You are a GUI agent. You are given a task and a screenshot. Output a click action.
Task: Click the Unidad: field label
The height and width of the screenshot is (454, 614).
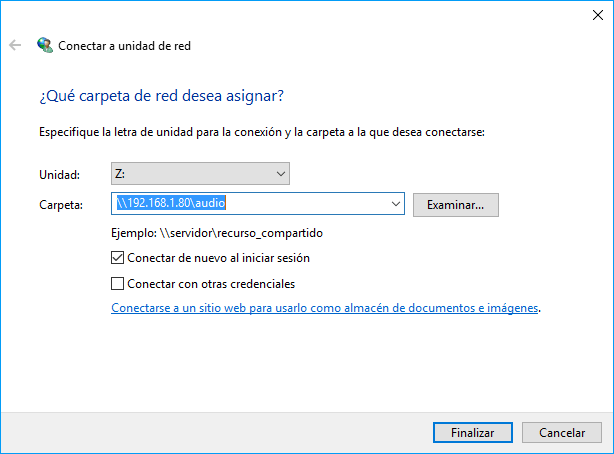(x=58, y=175)
